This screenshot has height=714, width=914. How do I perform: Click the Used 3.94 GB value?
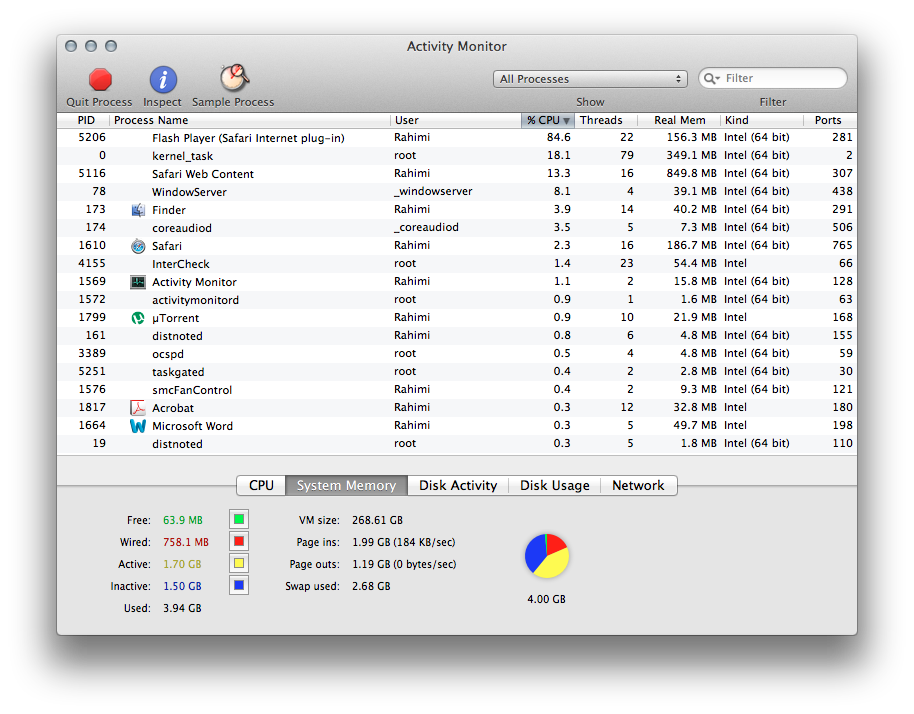[x=182, y=609]
